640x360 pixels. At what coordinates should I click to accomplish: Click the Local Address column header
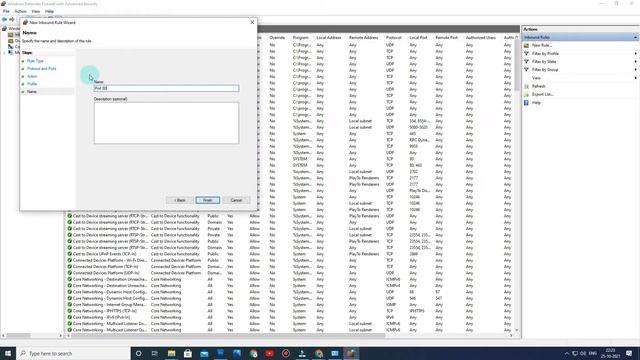329,38
